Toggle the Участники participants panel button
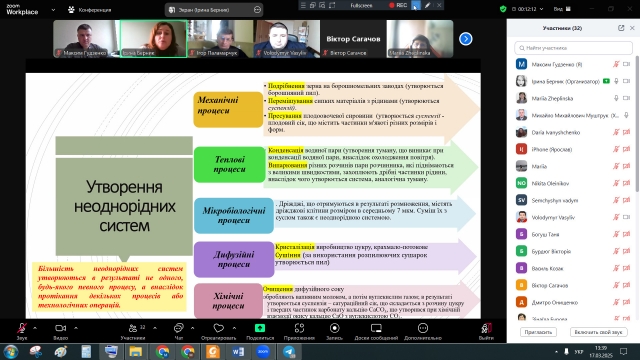The height and width of the screenshot is (360, 640). click(133, 331)
